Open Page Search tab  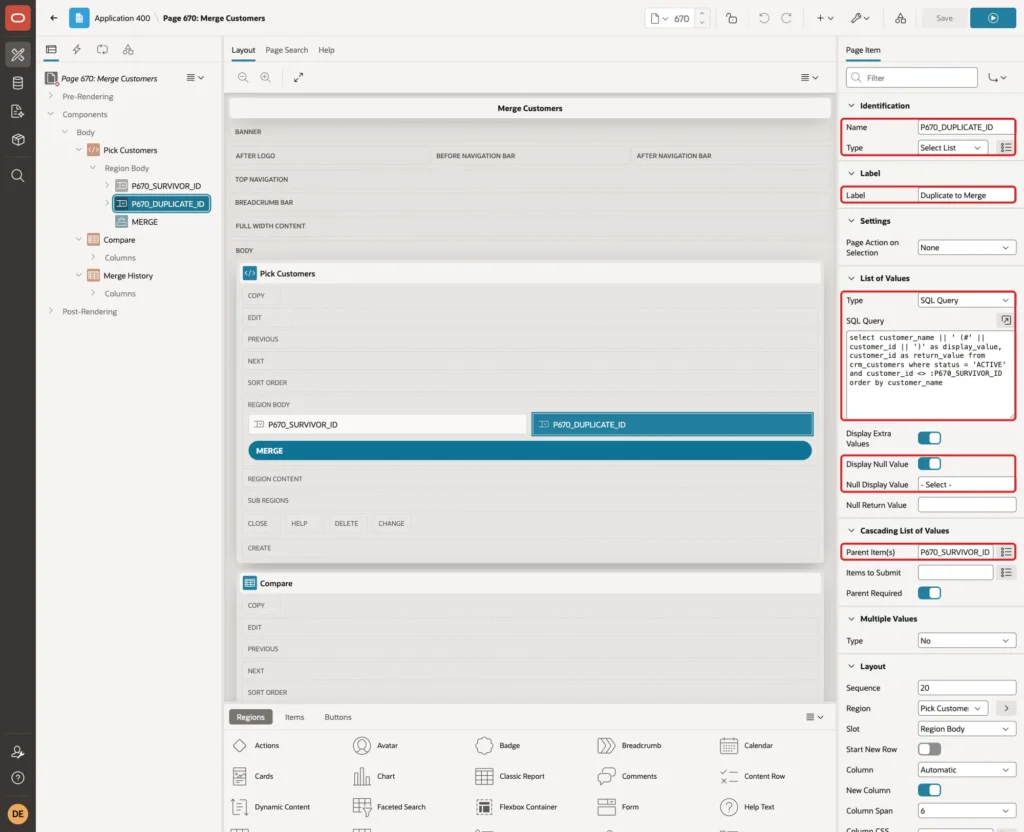(286, 50)
